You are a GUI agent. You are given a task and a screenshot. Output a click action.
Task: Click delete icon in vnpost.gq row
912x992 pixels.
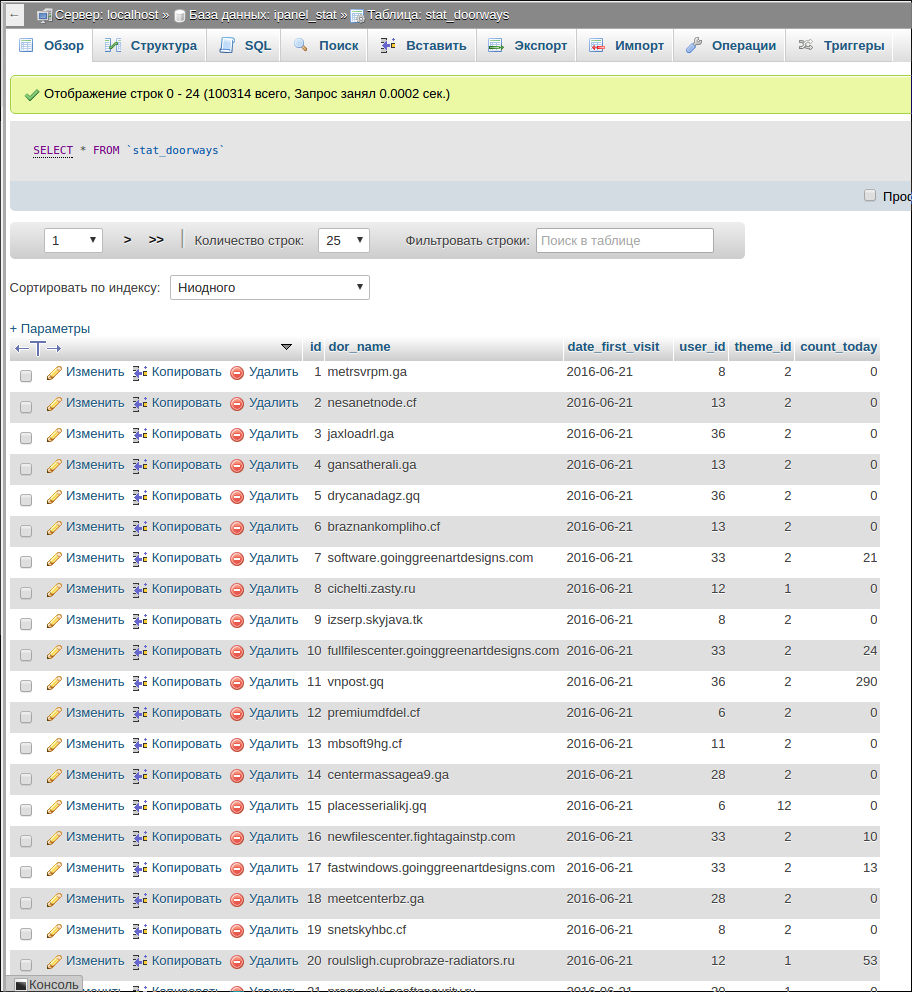(237, 683)
